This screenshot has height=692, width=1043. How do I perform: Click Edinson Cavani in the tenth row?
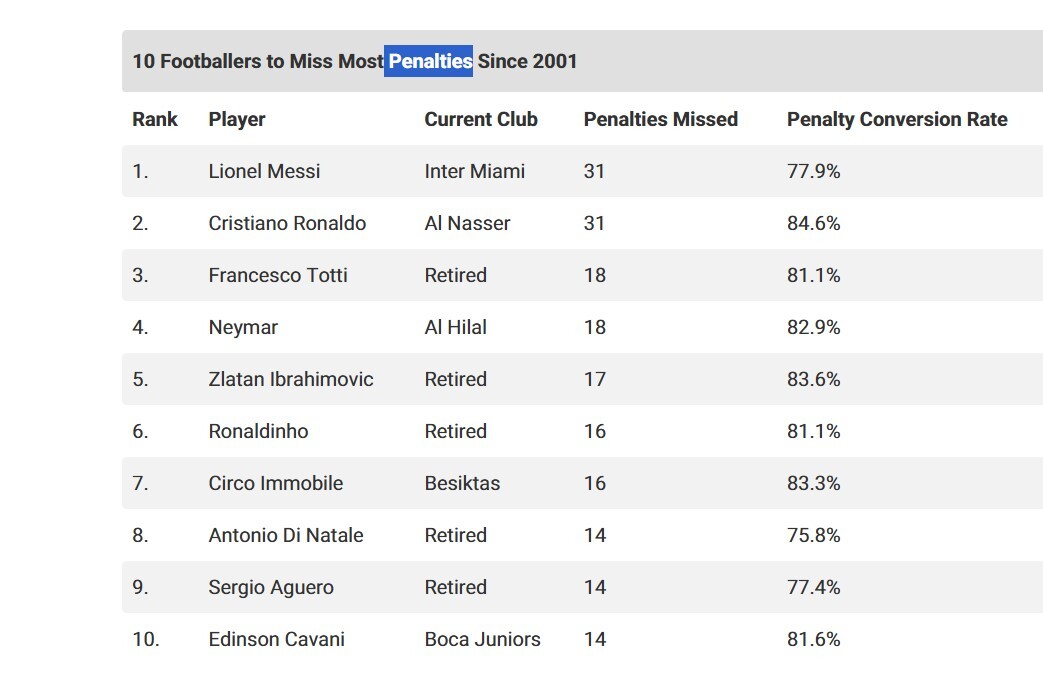[x=276, y=639]
